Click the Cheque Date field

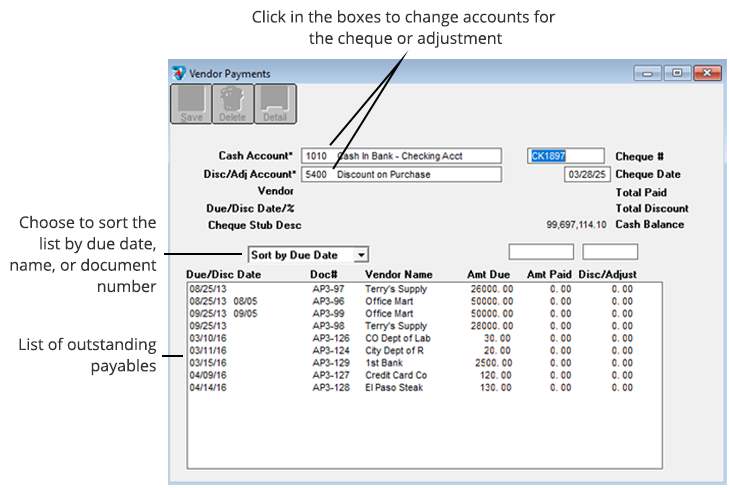(x=584, y=174)
